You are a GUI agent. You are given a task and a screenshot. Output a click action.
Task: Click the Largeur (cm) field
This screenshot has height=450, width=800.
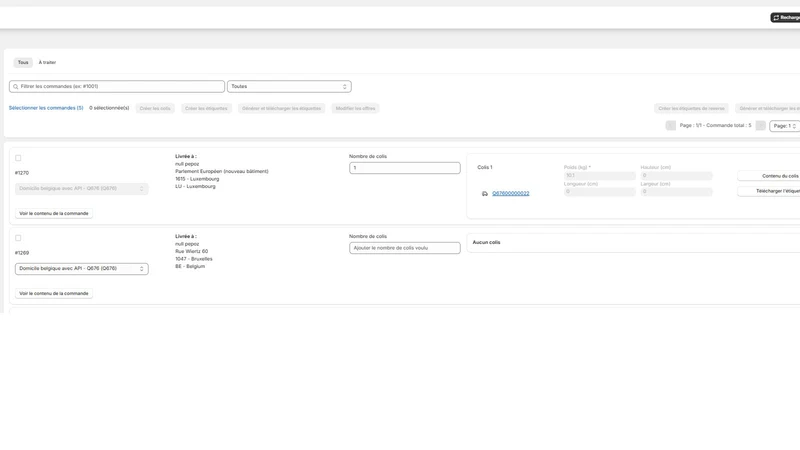click(x=677, y=192)
